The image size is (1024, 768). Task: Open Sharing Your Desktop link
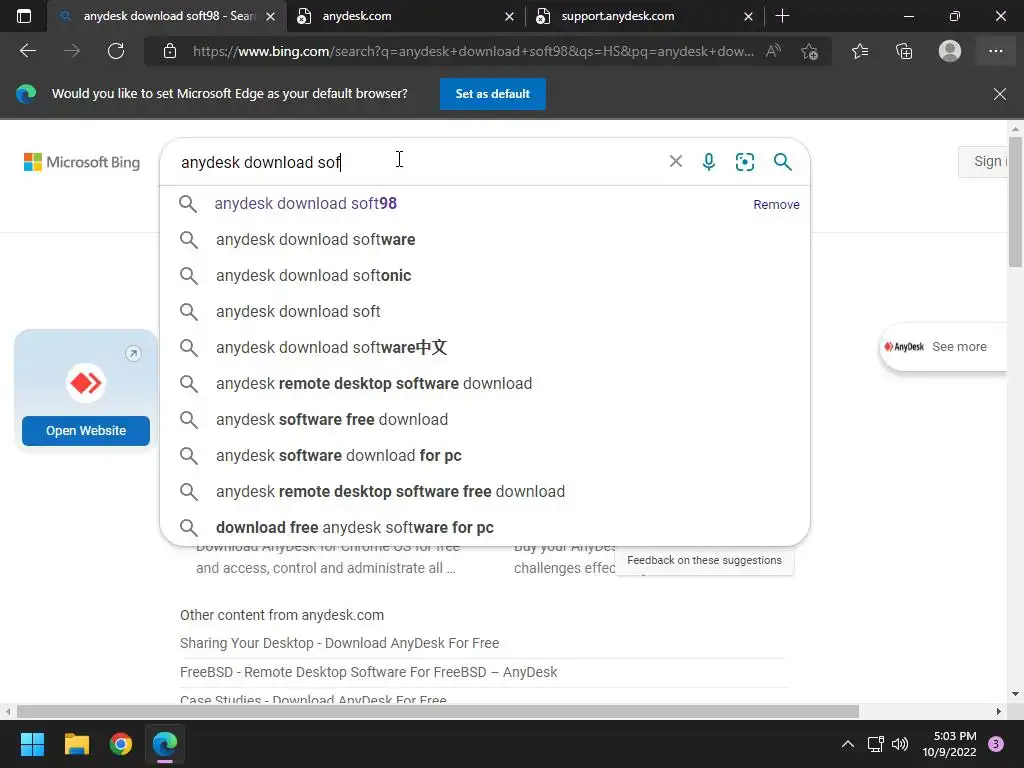pyautogui.click(x=339, y=643)
